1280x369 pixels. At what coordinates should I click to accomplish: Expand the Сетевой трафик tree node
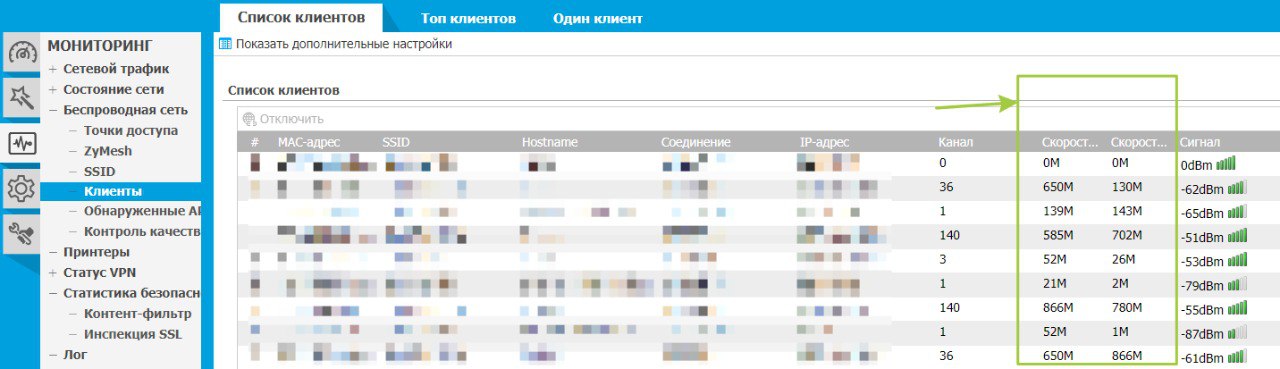[x=52, y=69]
